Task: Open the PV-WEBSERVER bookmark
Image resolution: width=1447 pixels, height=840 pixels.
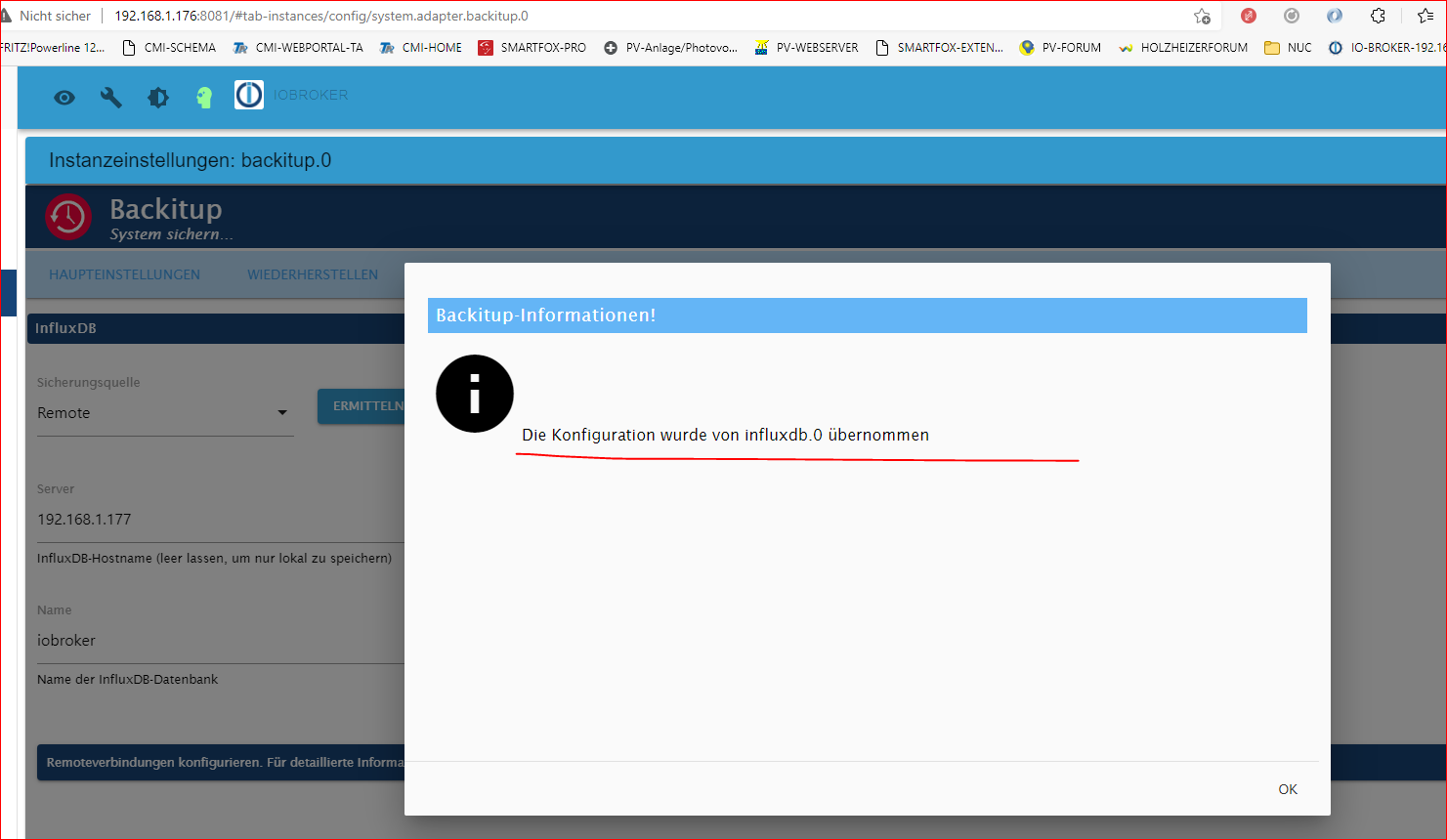Action: click(806, 47)
